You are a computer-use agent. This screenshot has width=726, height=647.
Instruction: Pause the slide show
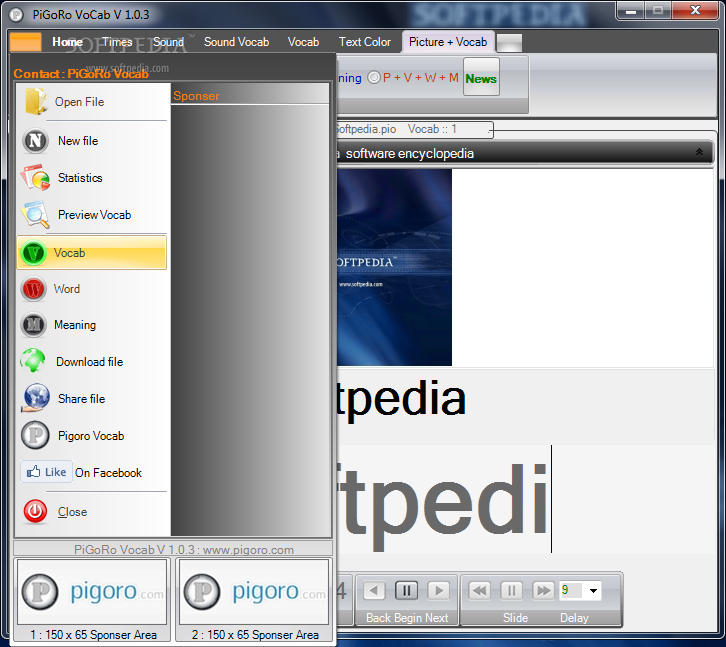point(511,590)
